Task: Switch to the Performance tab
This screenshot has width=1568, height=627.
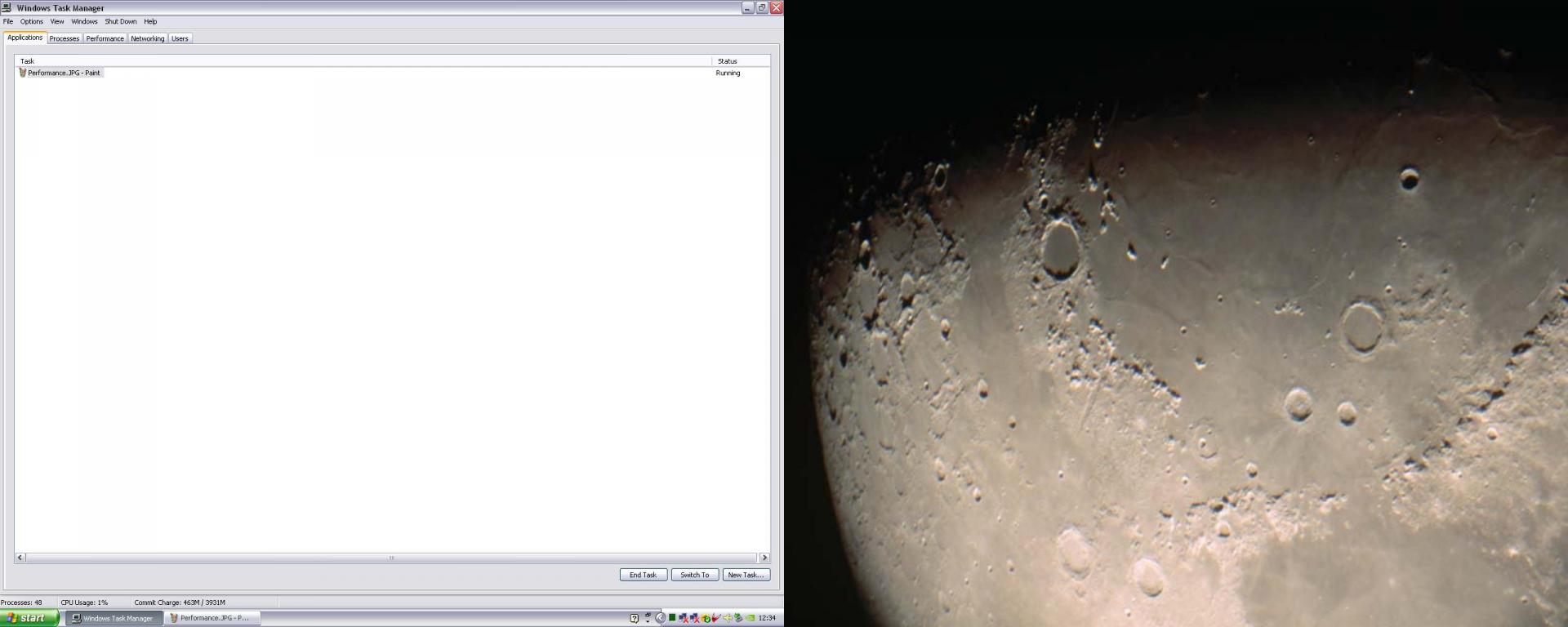Action: pyautogui.click(x=105, y=38)
